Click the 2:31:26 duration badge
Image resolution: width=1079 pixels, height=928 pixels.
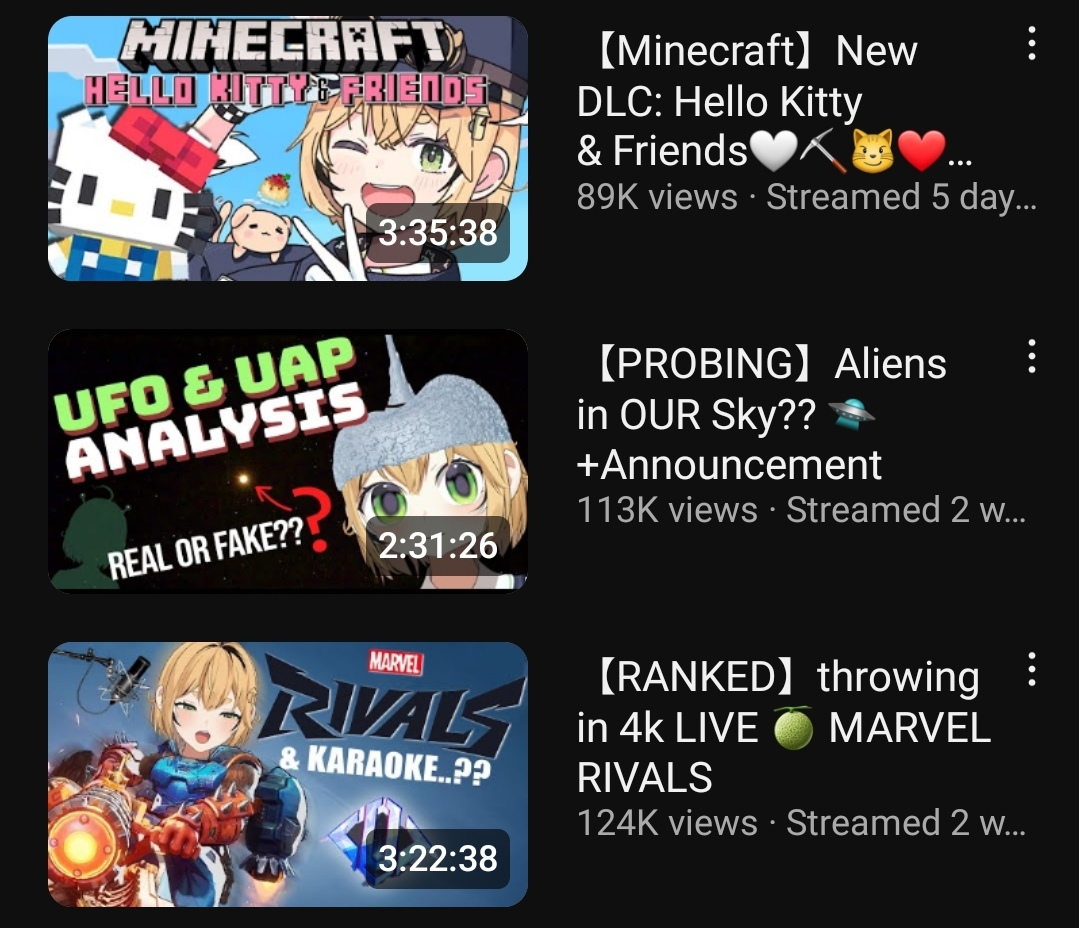click(x=438, y=546)
